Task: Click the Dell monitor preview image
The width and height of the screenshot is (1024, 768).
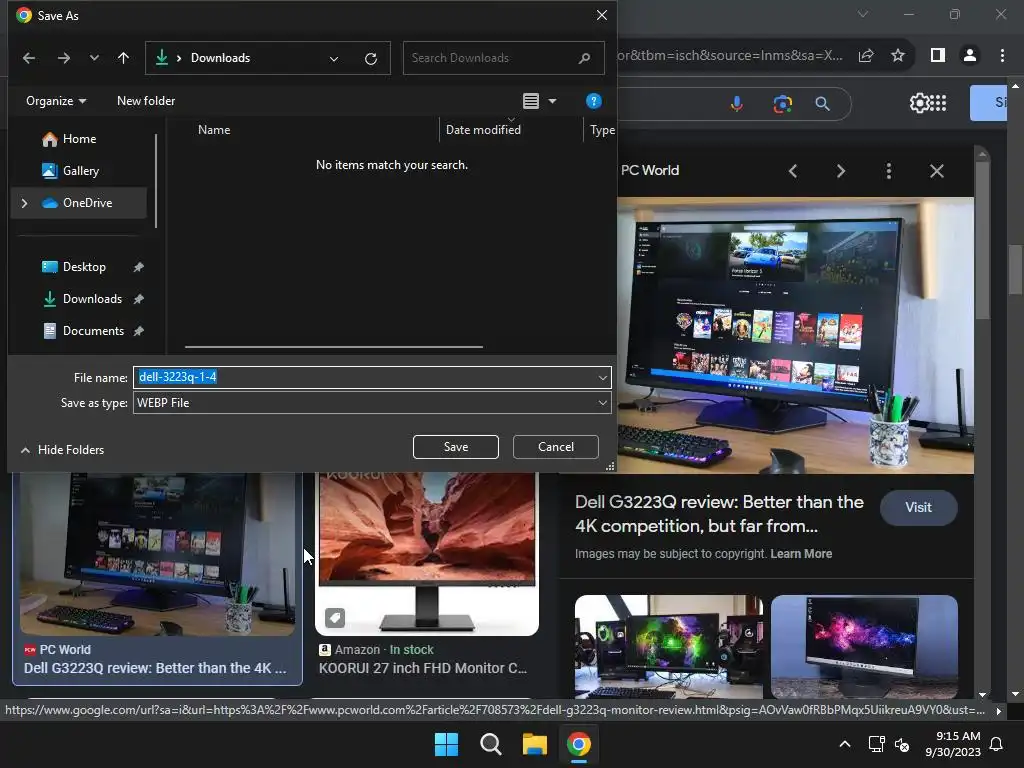Action: coord(795,335)
